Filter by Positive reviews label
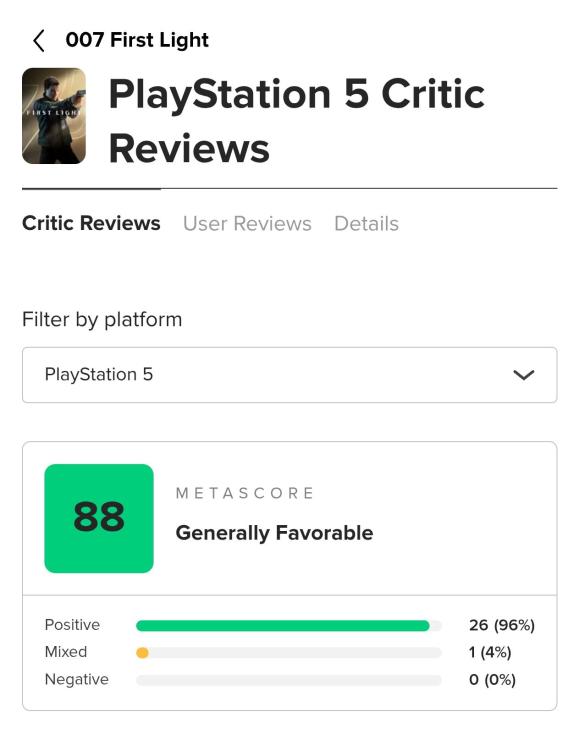This screenshot has height=750, width=579. coord(72,625)
